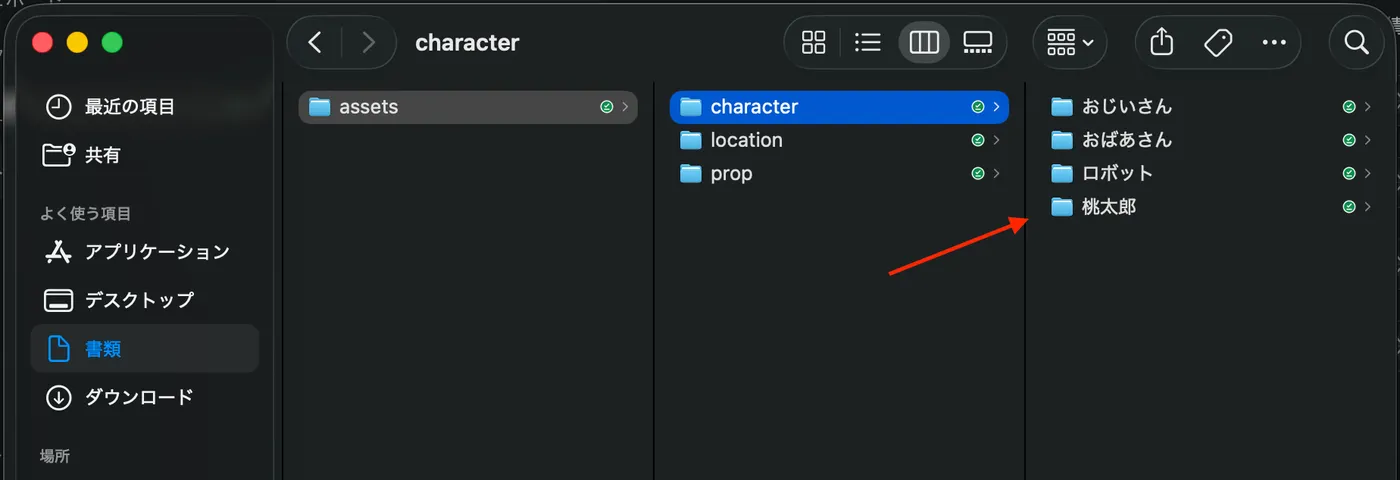Image resolution: width=1400 pixels, height=480 pixels.
Task: Select column view mode
Action: point(924,42)
